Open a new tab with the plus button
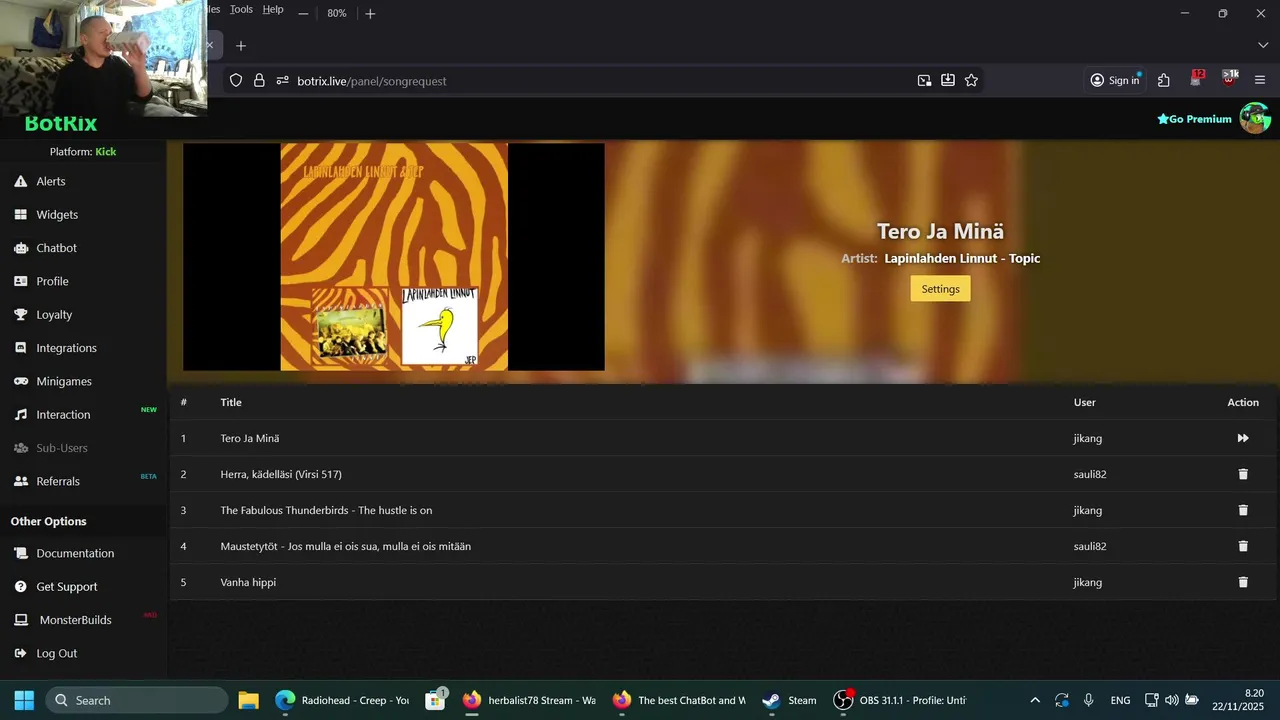Image resolution: width=1280 pixels, height=720 pixels. coord(240,46)
